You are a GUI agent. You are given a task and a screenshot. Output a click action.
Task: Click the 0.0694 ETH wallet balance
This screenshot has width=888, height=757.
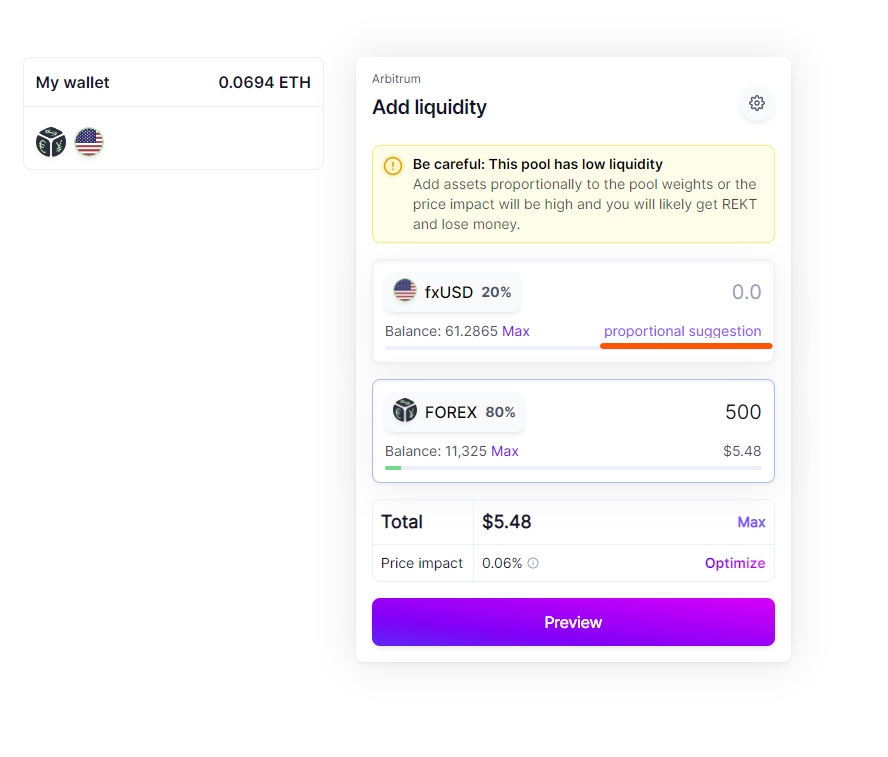[x=264, y=83]
